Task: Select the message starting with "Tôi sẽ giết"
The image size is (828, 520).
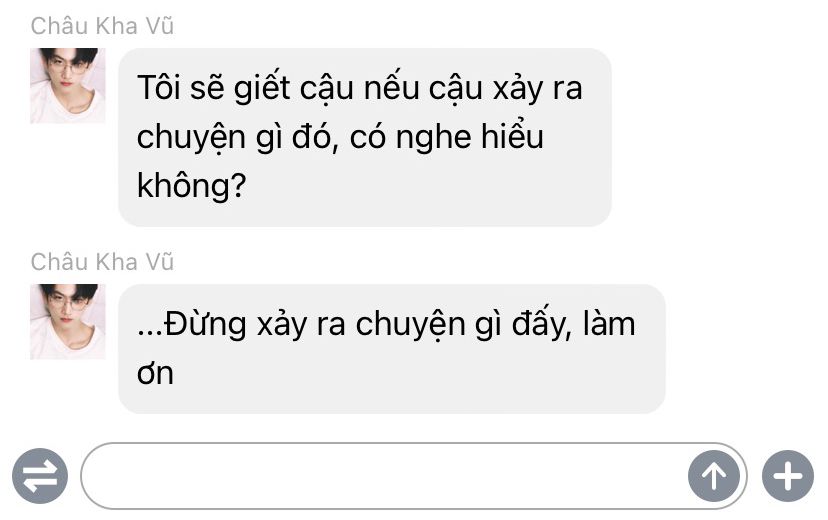Action: point(365,137)
